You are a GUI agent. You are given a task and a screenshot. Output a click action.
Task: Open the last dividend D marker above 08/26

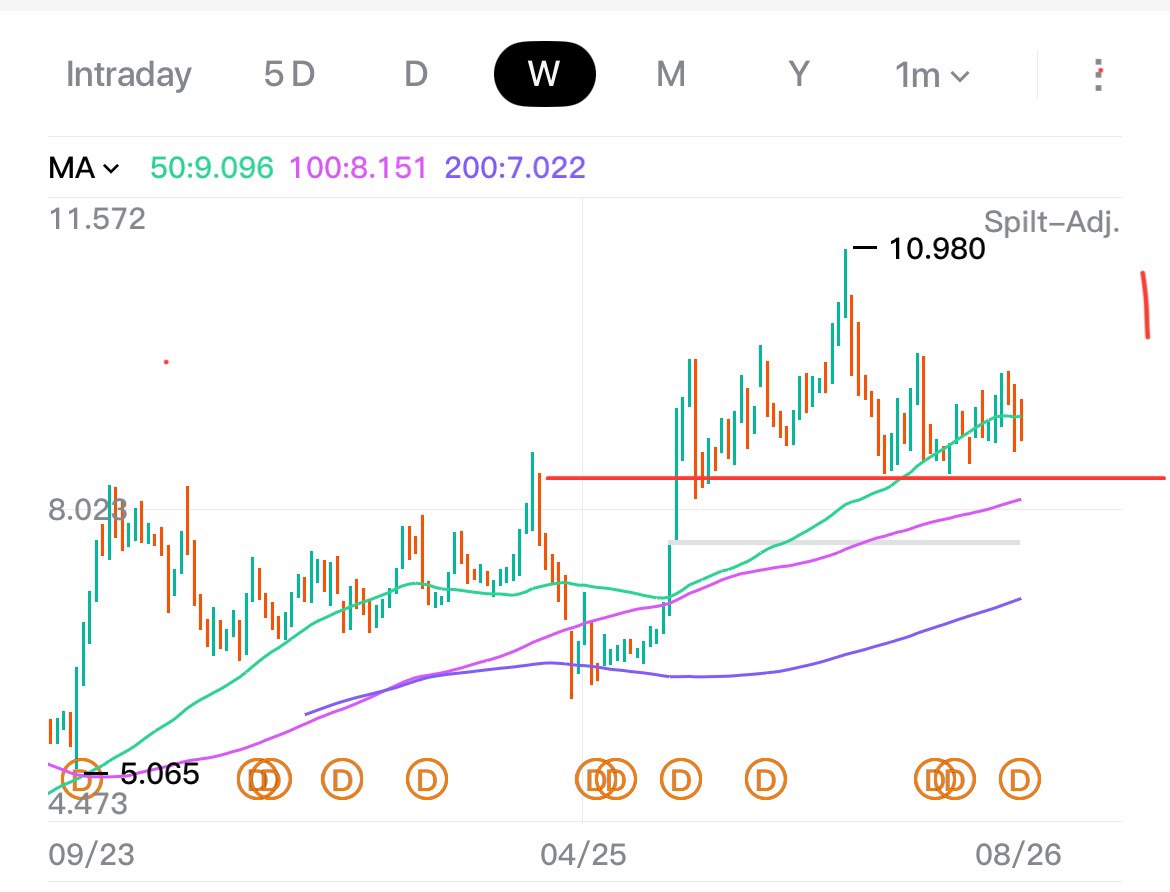click(x=1019, y=779)
